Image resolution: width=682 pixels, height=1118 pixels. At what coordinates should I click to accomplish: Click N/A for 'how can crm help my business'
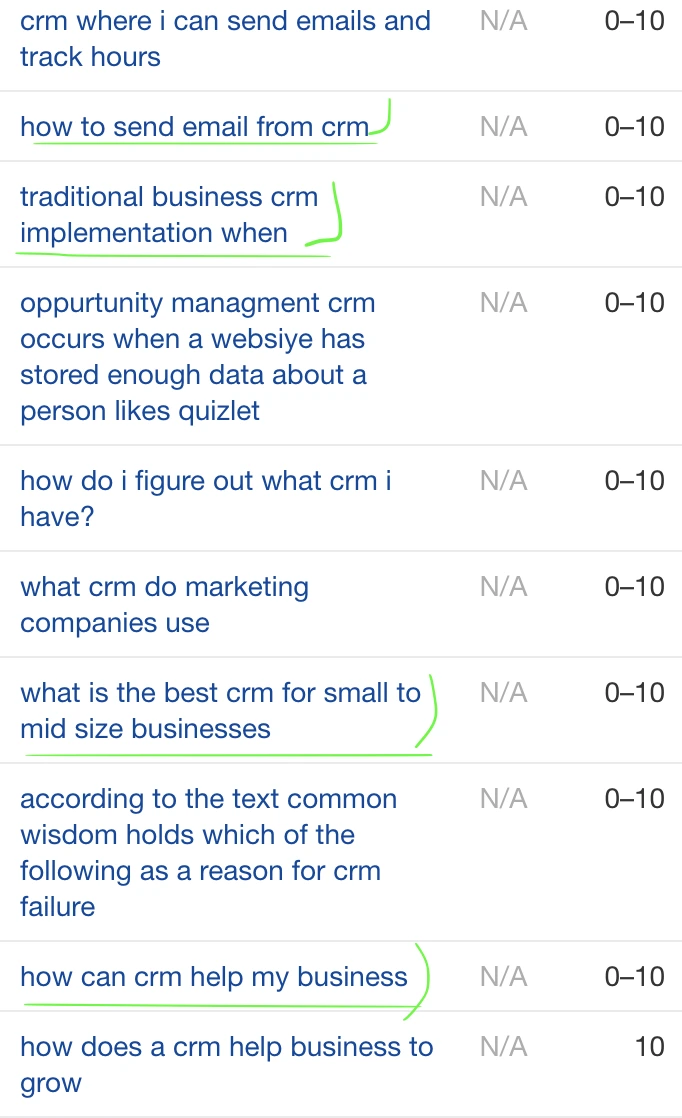tap(504, 976)
